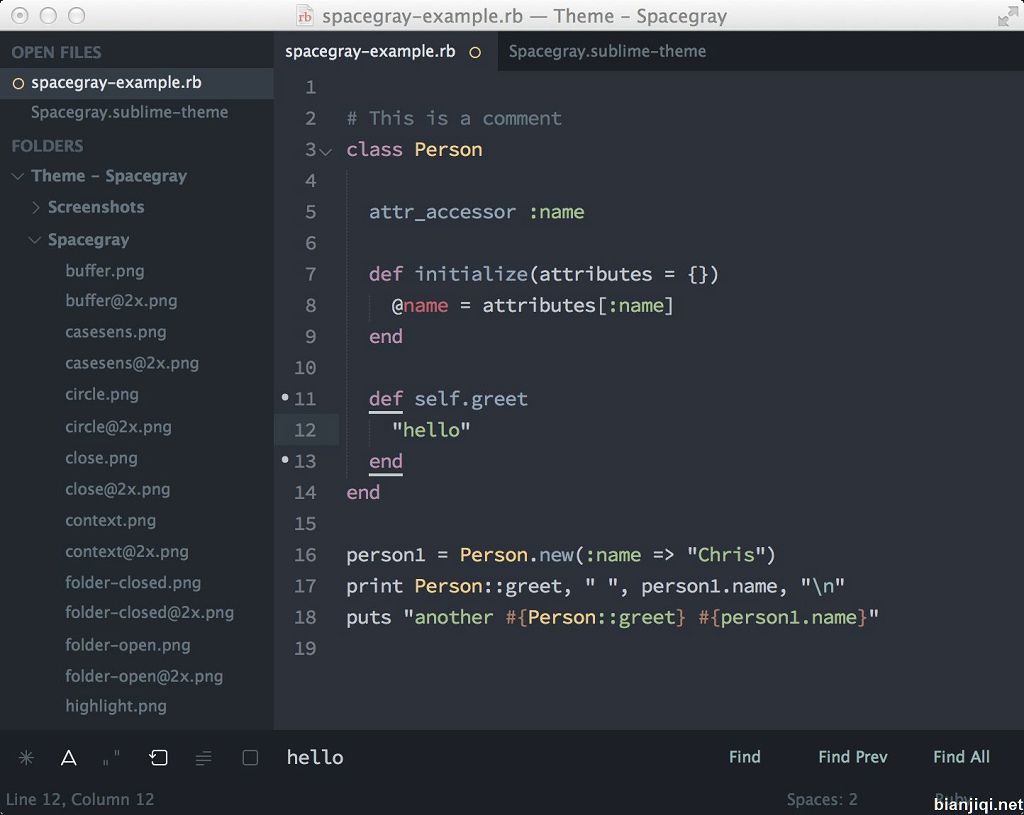Open folder-open.png in sidebar
Viewport: 1024px width, 815px height.
tap(128, 645)
